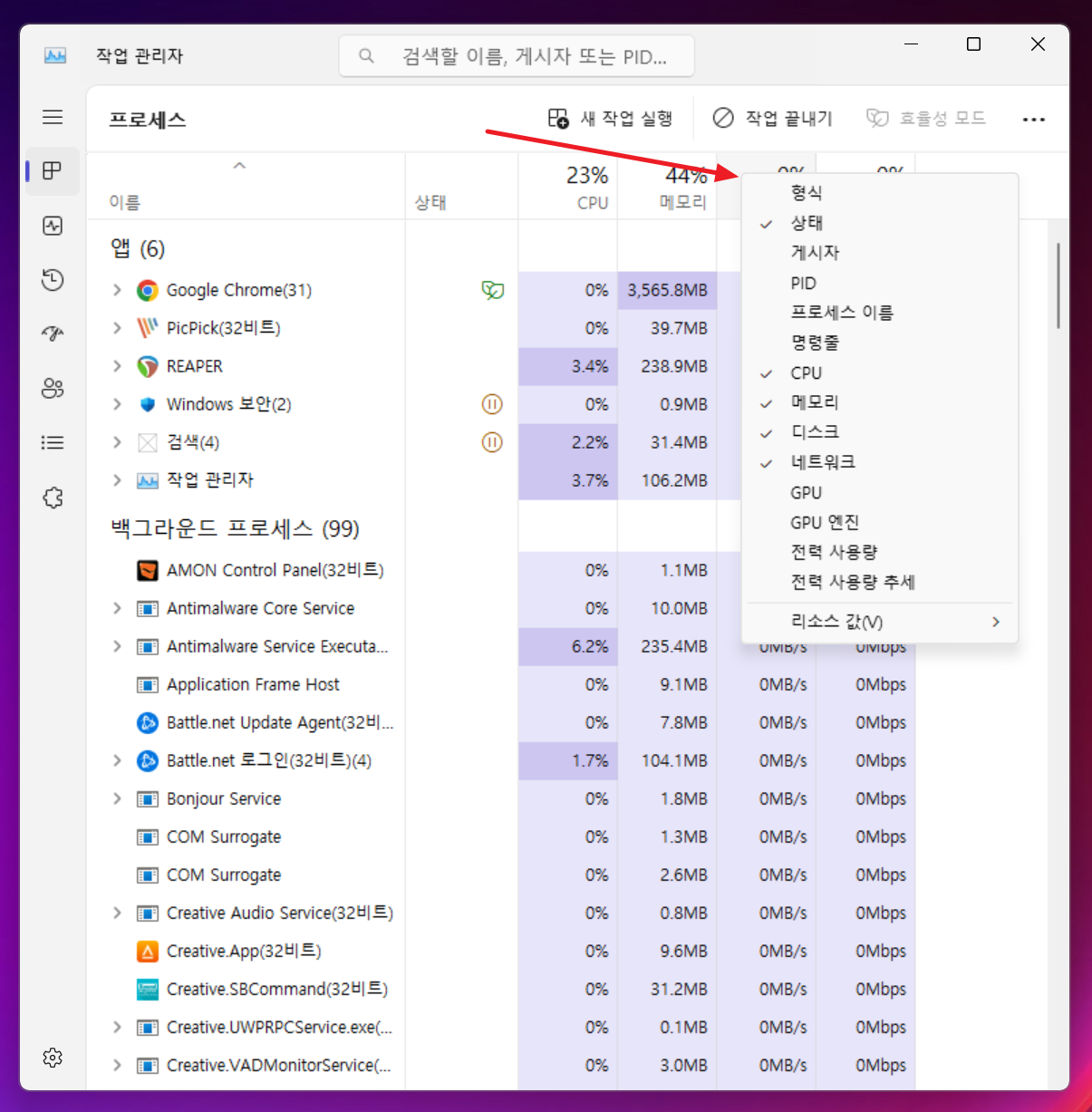
Task: Select the Processes sidebar icon
Action: (53, 170)
